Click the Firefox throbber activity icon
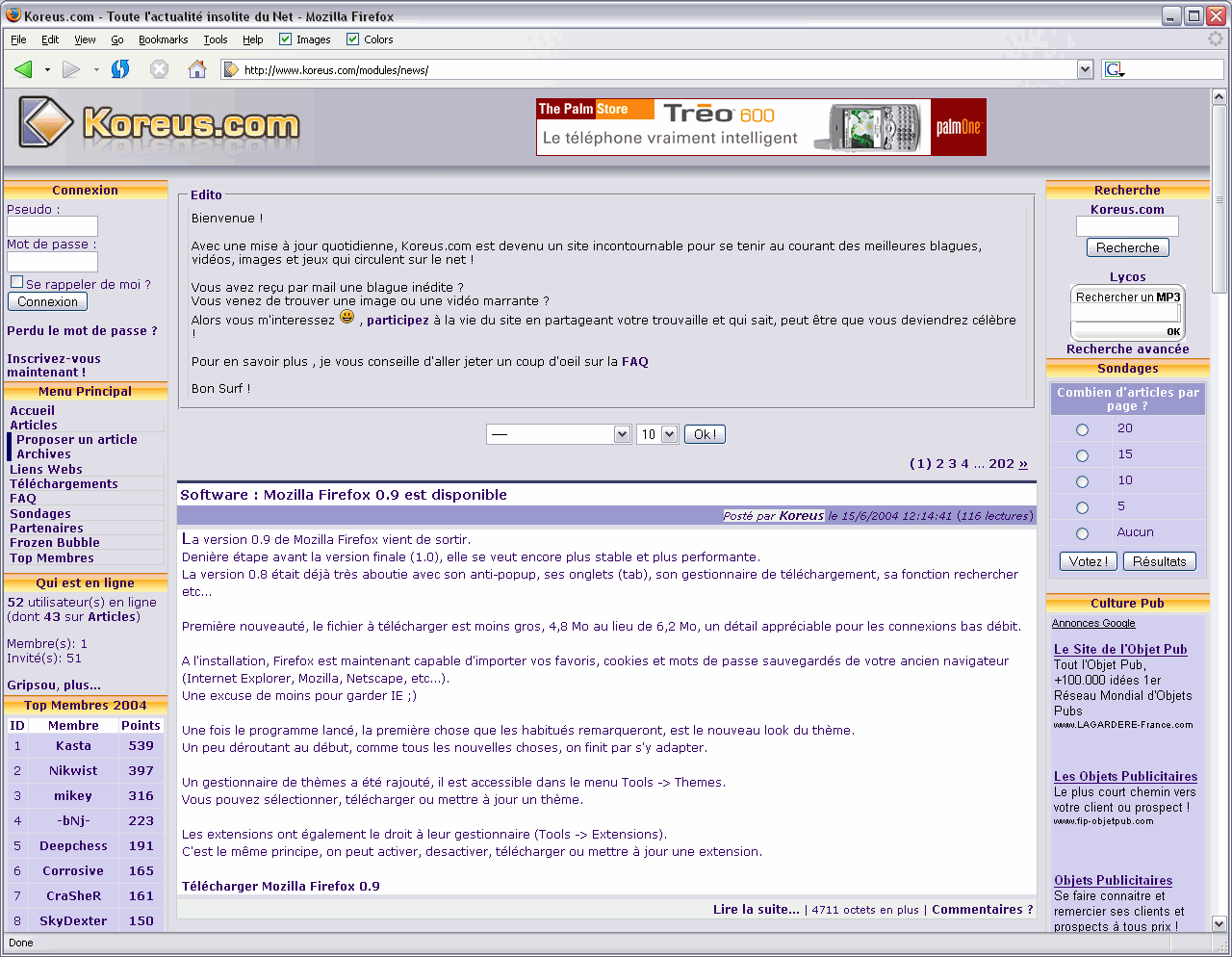Viewport: 1232px width, 957px height. pos(1216,39)
